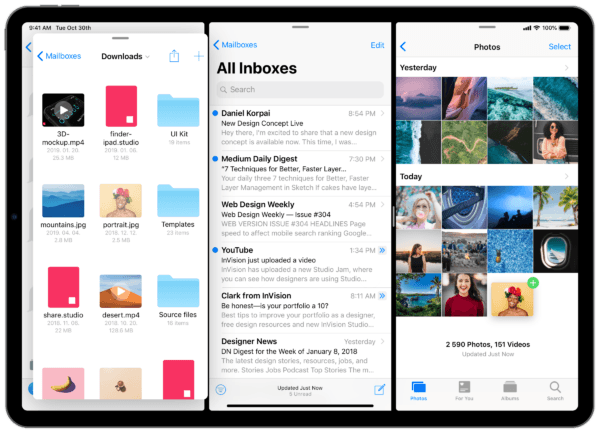Click green plus badge on dragged photo
600x433 pixels.
click(x=533, y=284)
